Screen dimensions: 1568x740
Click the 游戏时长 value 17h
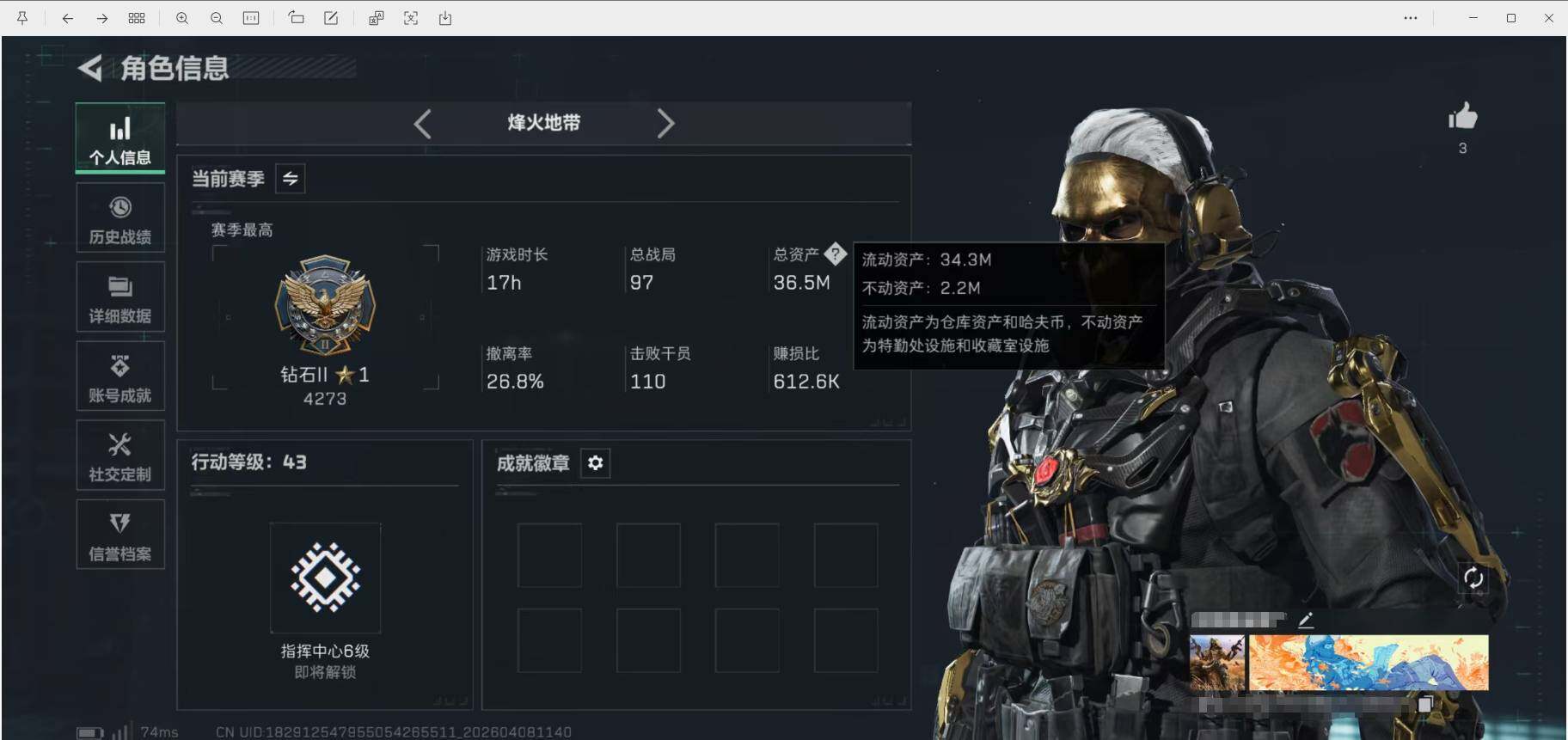pos(504,283)
